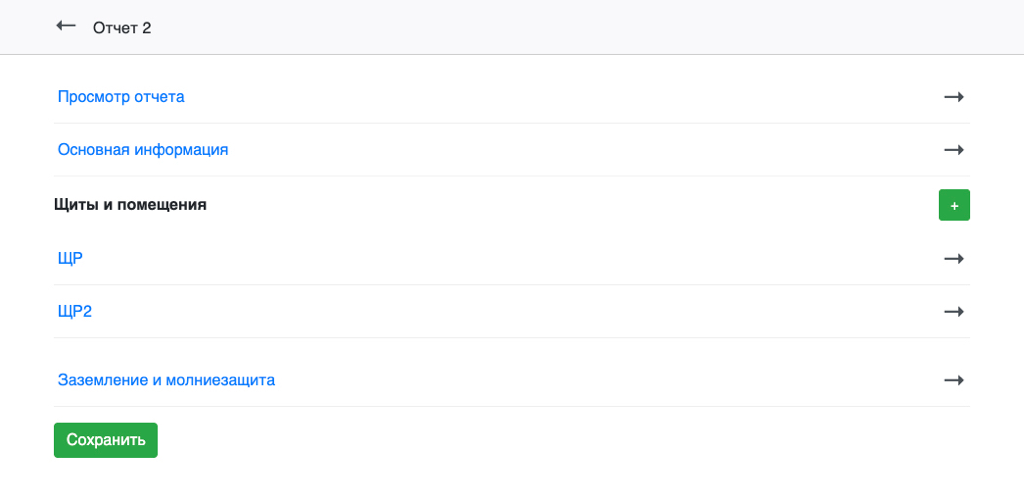1024x500 pixels.
Task: Return to the previous page from Отчет 2
Action: (x=66, y=26)
